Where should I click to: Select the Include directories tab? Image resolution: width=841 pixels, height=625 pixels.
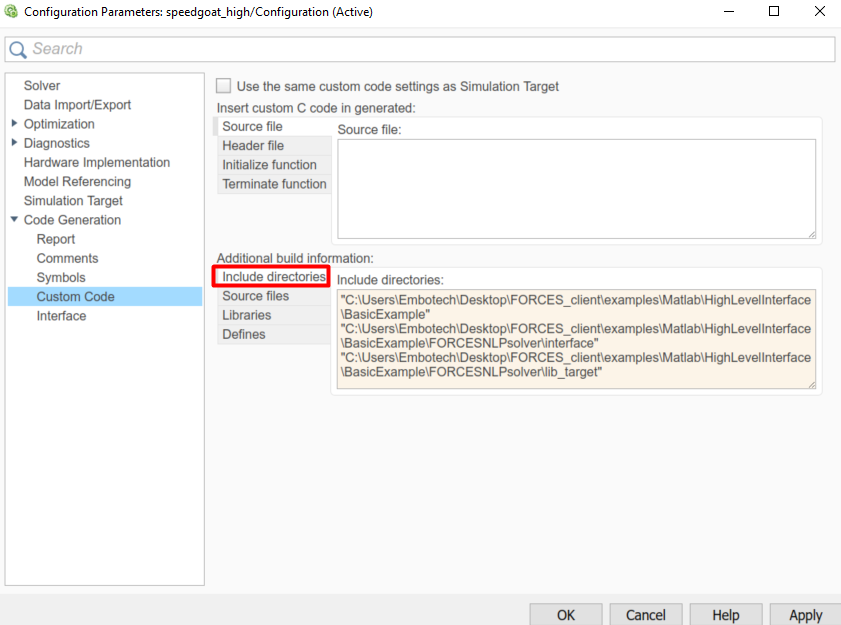point(274,277)
